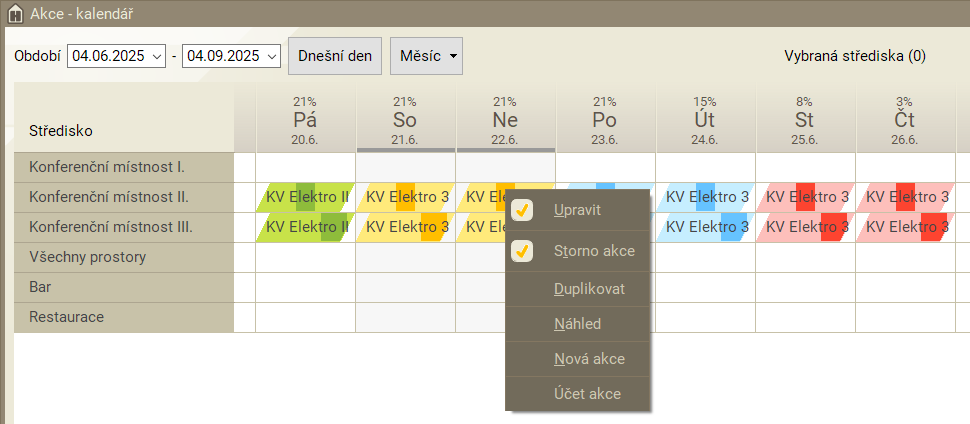The image size is (970, 424).
Task: Click the calendar app icon in title bar
Action: tap(15, 13)
